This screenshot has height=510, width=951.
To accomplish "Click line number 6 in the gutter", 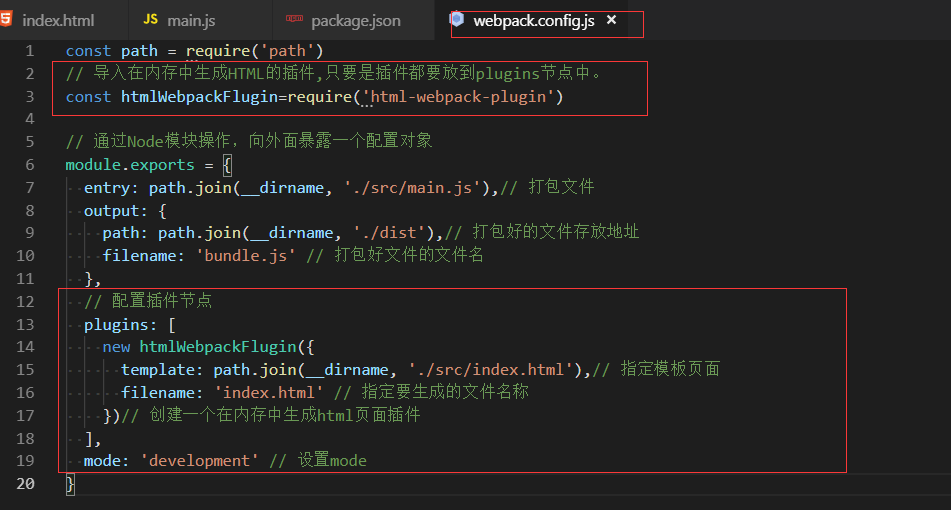I will pyautogui.click(x=29, y=165).
